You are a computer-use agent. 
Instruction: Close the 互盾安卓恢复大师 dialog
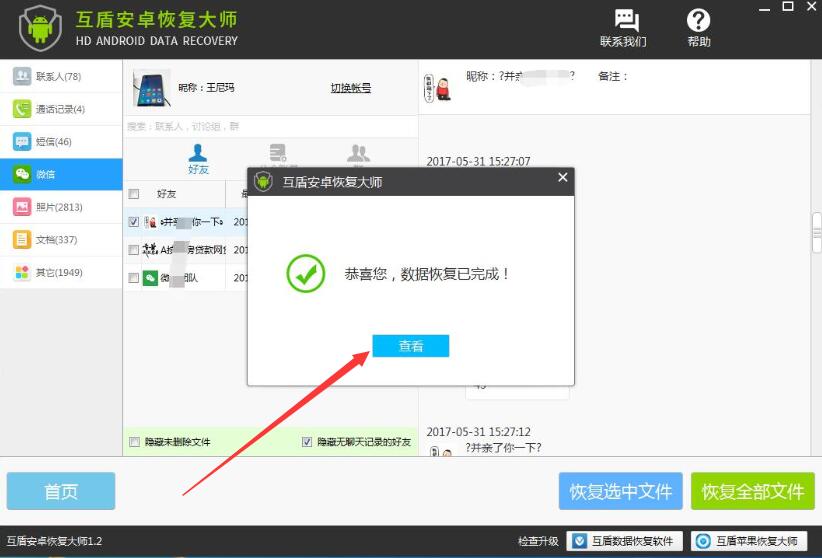click(563, 177)
